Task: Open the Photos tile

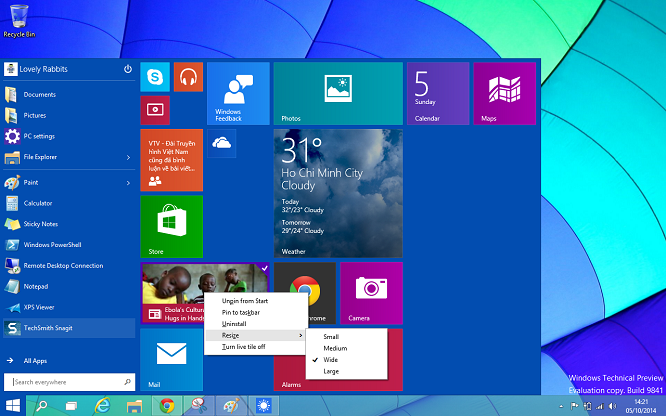Action: pos(338,93)
